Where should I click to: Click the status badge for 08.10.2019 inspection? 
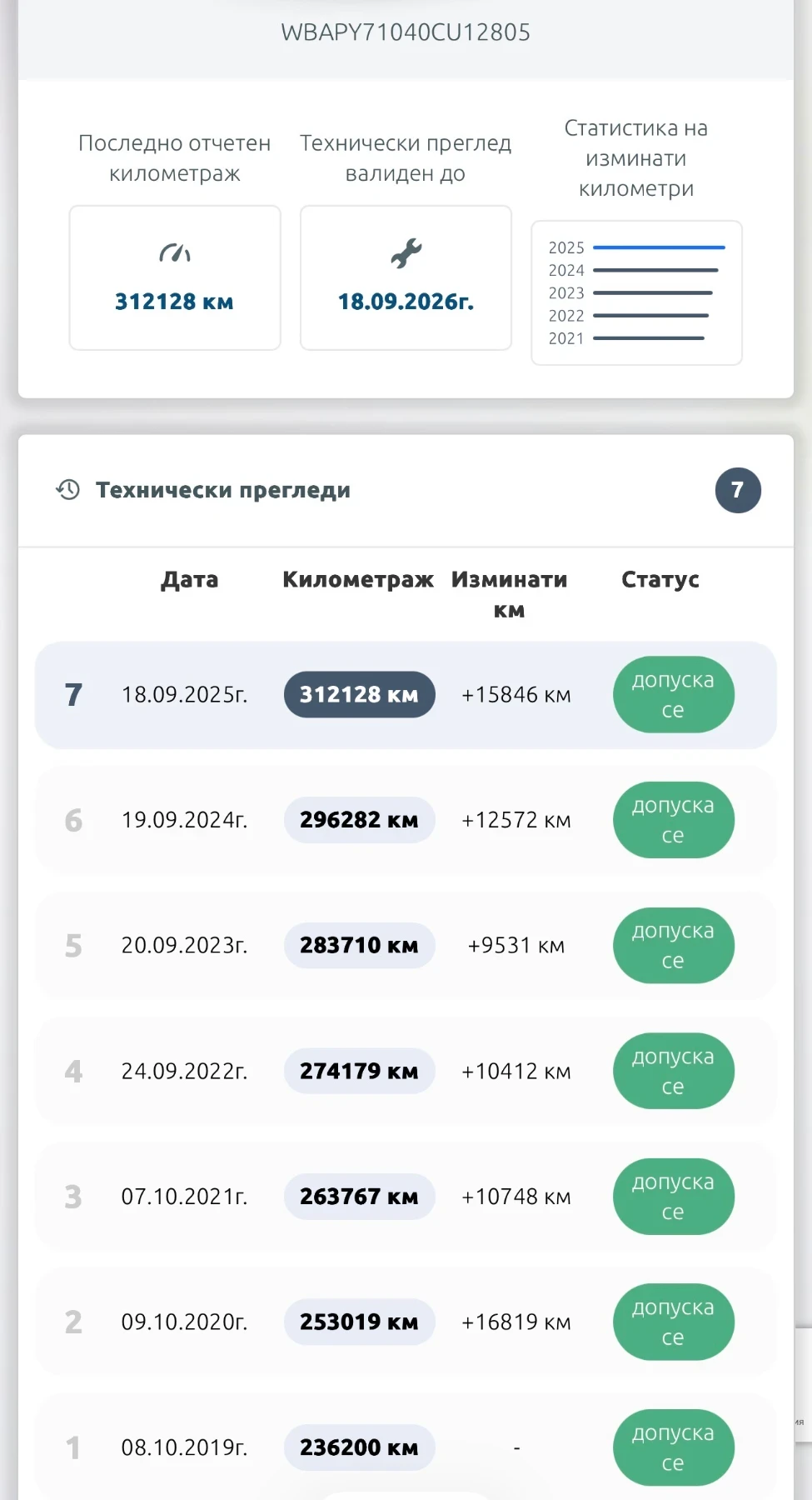coord(673,1447)
